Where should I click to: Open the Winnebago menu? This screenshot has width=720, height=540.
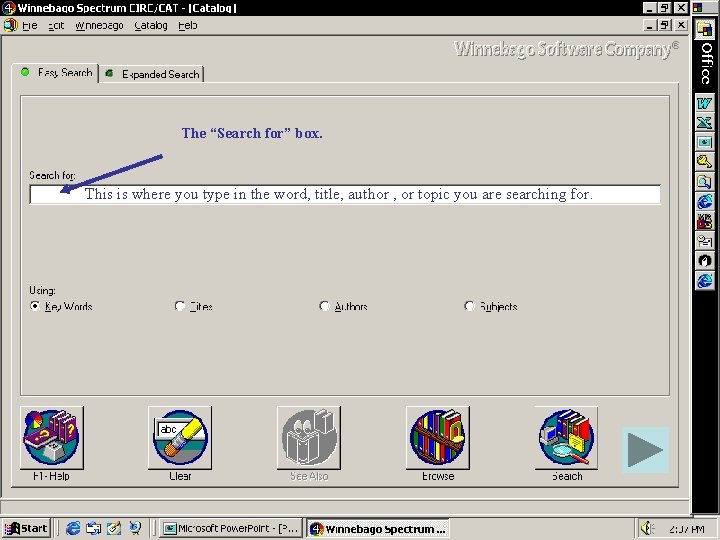(x=99, y=26)
